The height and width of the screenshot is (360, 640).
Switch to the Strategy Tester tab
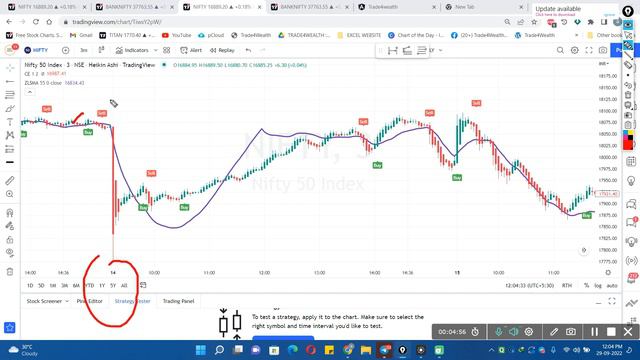pos(132,301)
